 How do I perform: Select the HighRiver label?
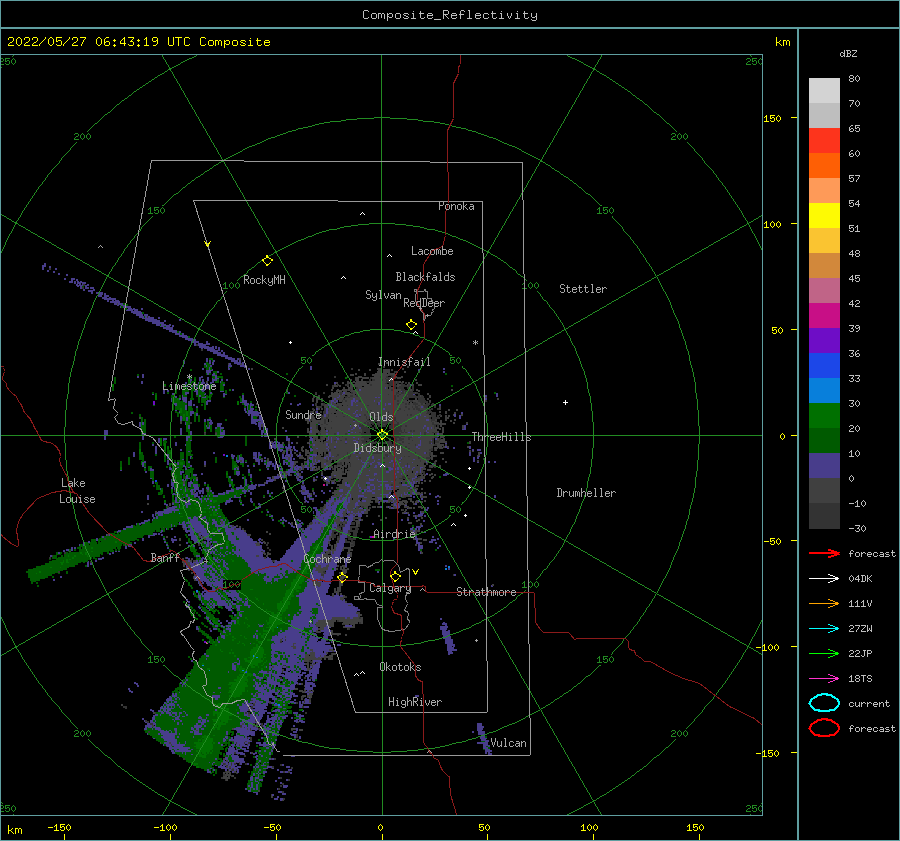tap(415, 702)
